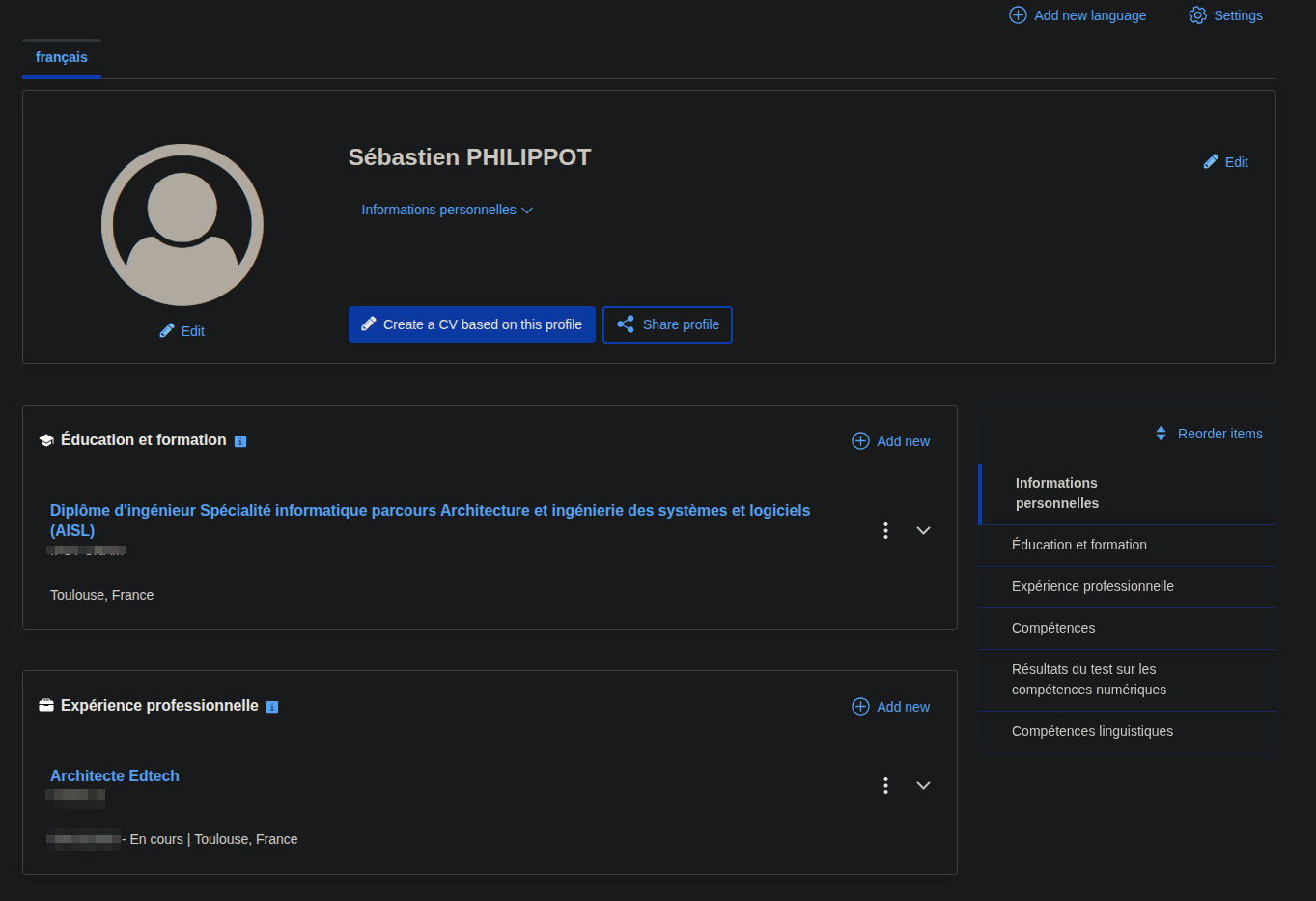Click the share icon in the Share profile button

pos(626,324)
